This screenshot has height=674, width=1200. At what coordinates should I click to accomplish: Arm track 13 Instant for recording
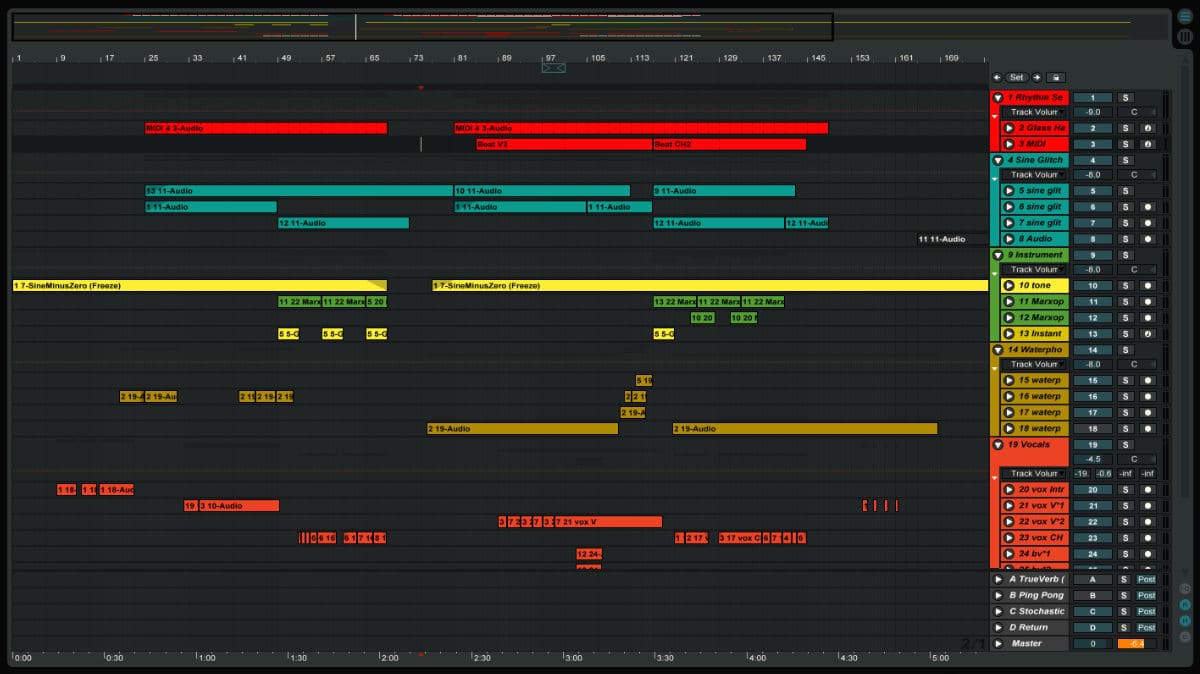[x=1148, y=334]
